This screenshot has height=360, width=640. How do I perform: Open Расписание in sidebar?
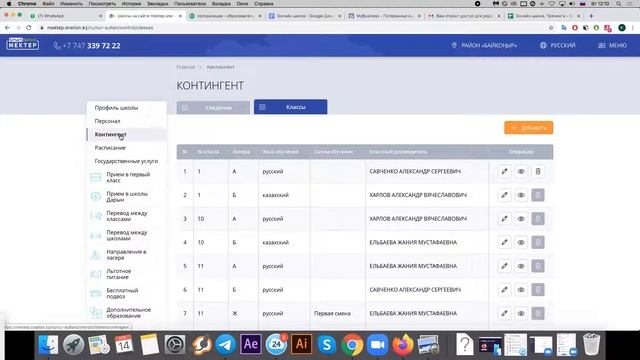110,148
